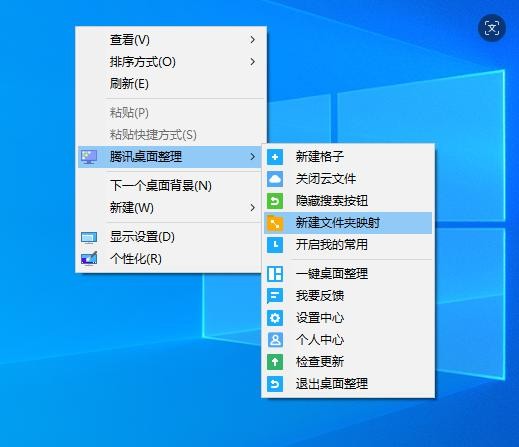Choose 关闭云文件
This screenshot has width=519, height=447.
click(348, 179)
